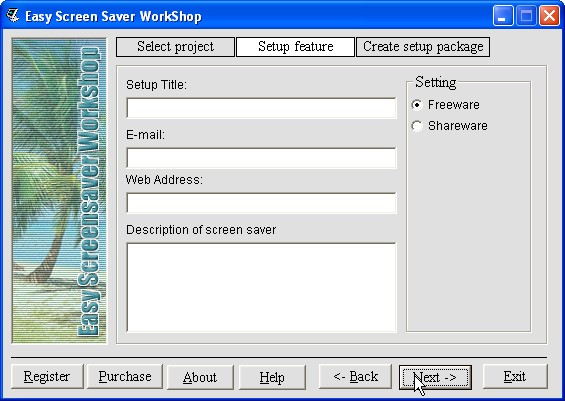Open Help from the bottom bar

coord(272,377)
